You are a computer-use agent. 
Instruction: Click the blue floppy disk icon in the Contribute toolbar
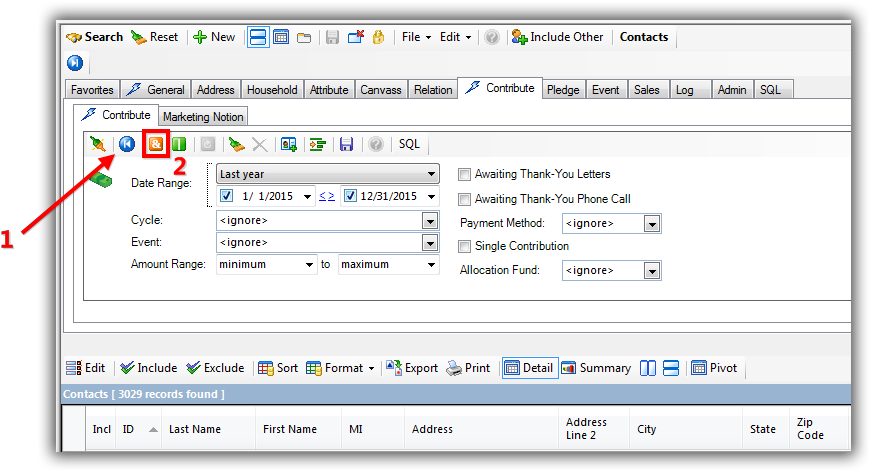(x=346, y=144)
